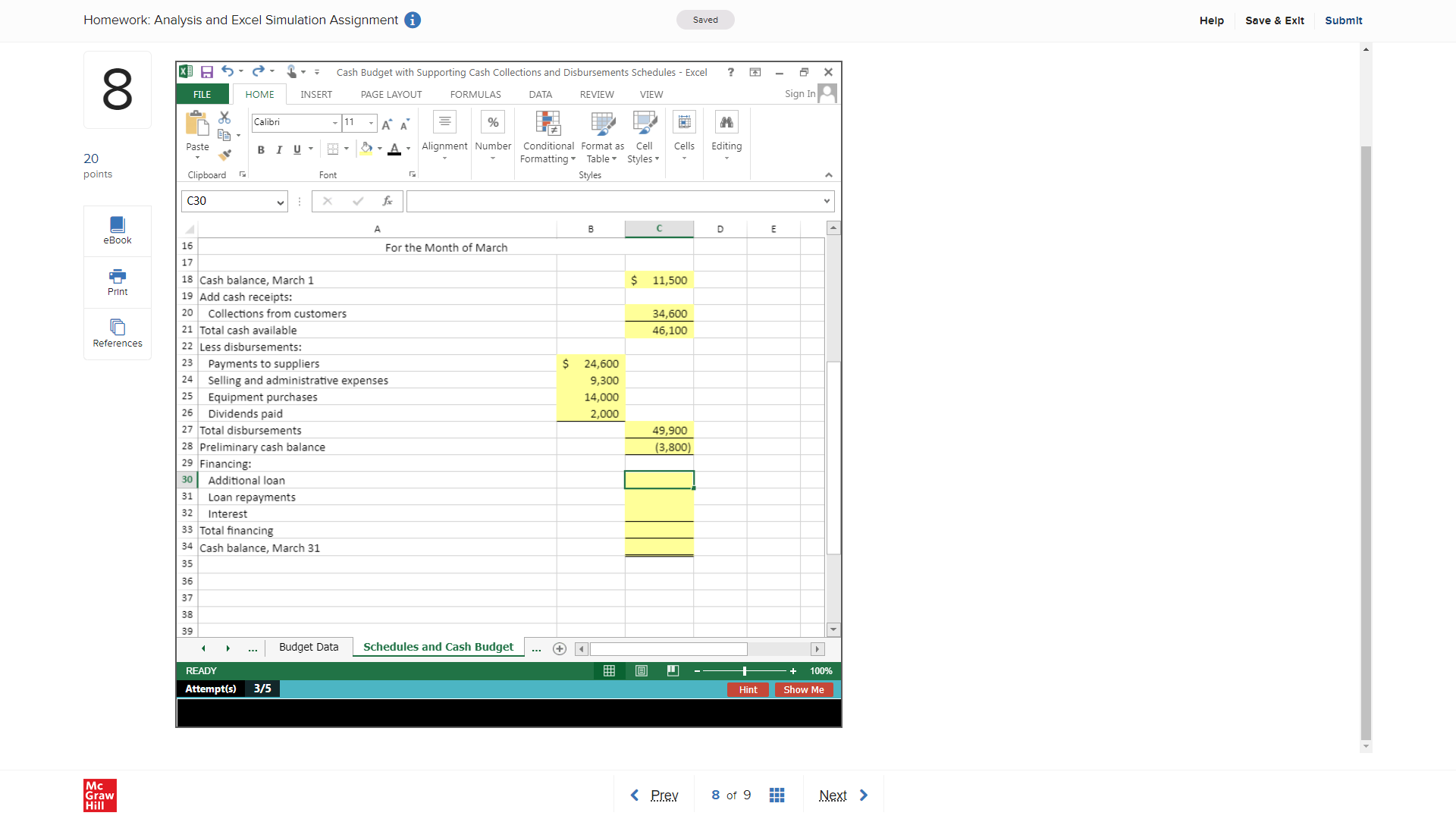Click the Next question link
This screenshot has width=1456, height=819.
833,795
